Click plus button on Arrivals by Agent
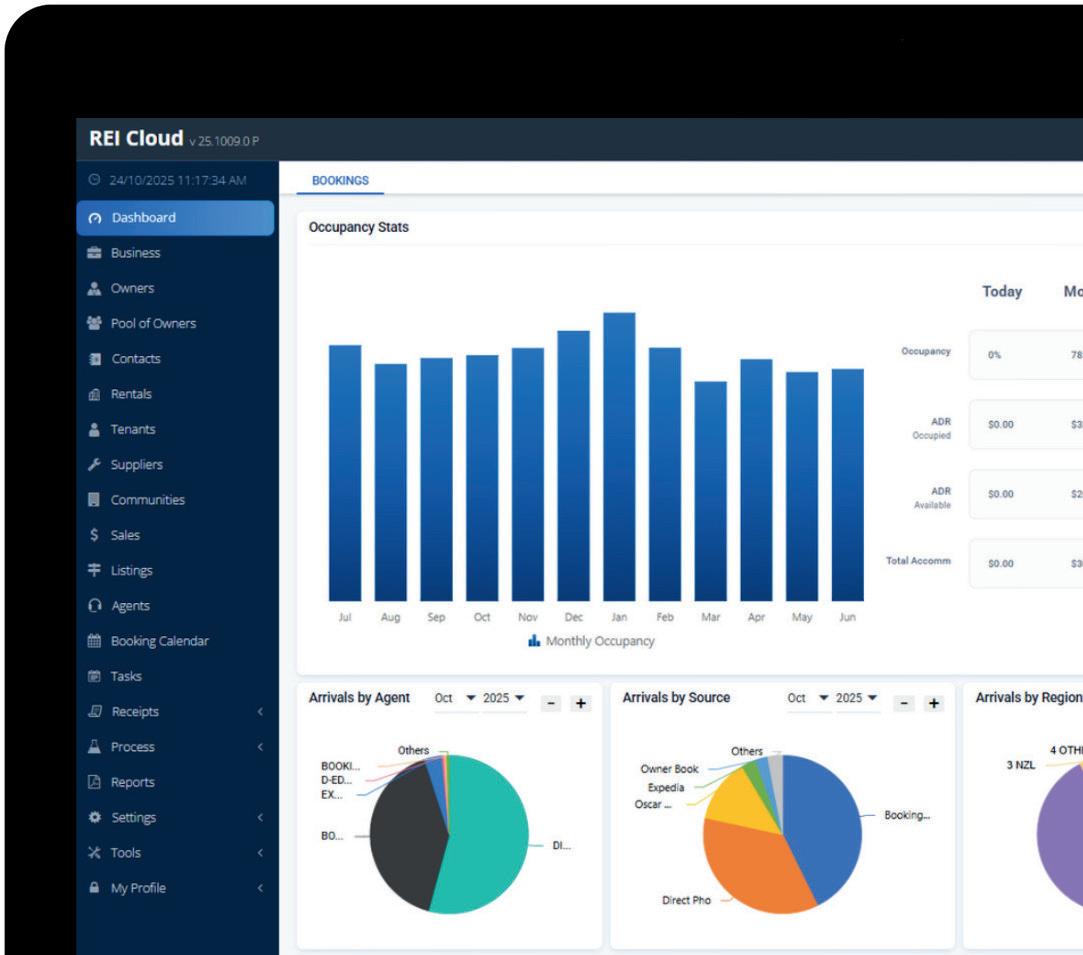 (x=581, y=703)
